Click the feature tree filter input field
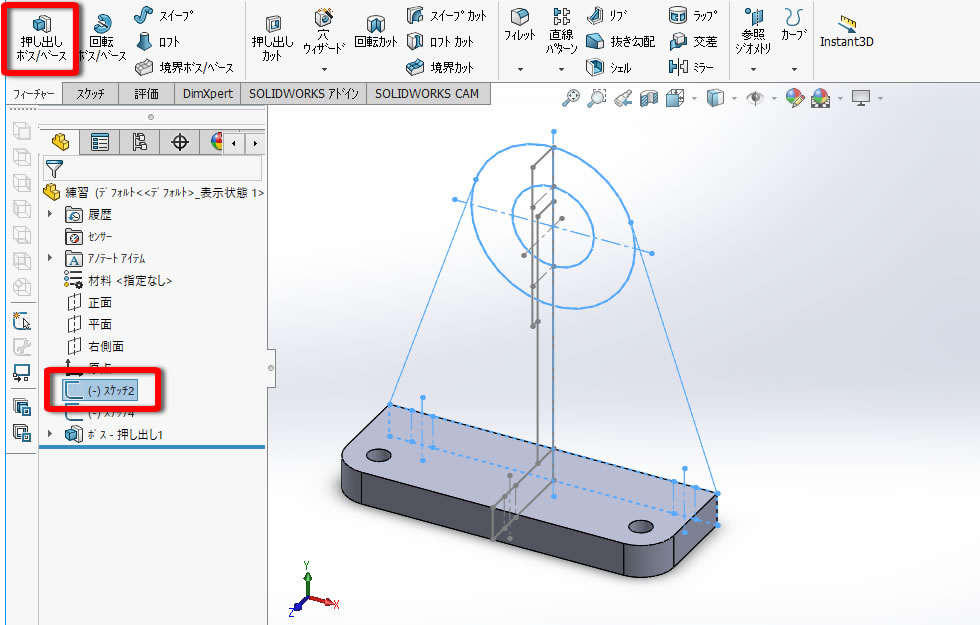 (152, 168)
